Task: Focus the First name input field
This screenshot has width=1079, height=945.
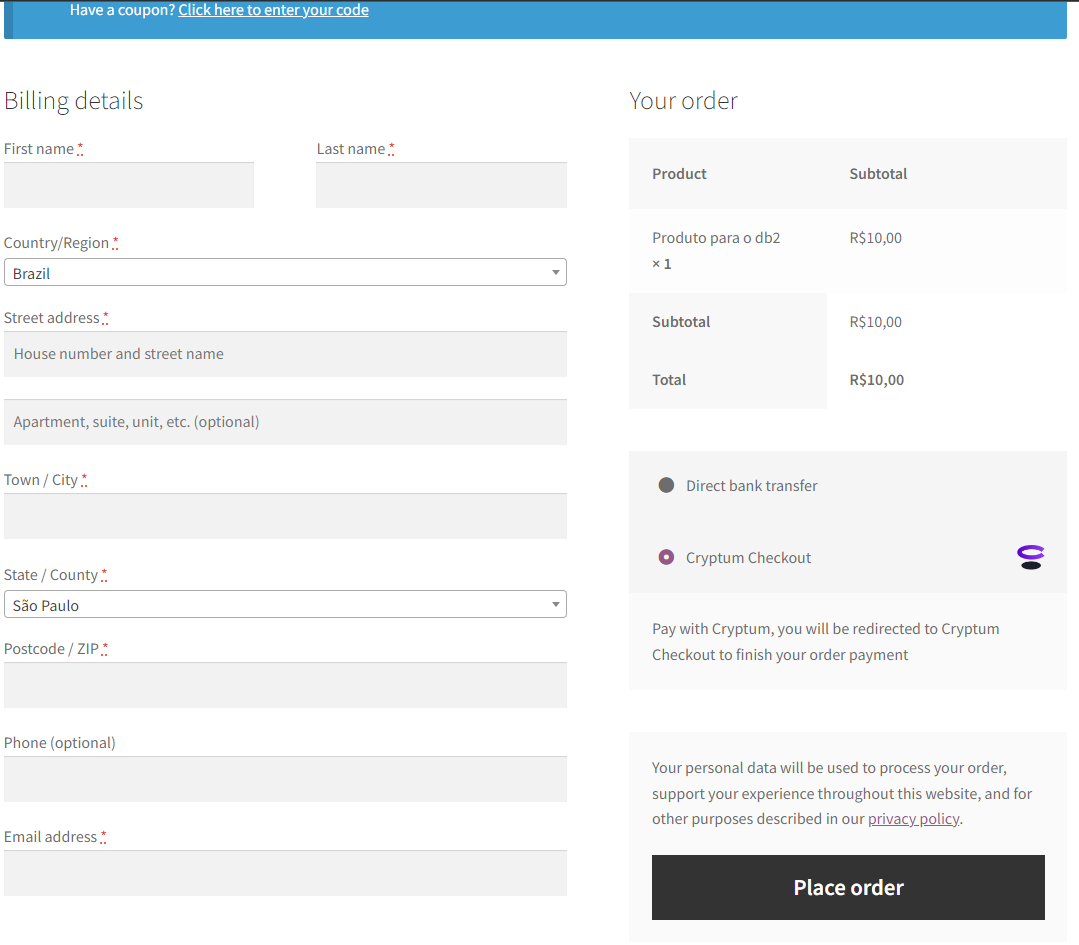Action: (129, 185)
